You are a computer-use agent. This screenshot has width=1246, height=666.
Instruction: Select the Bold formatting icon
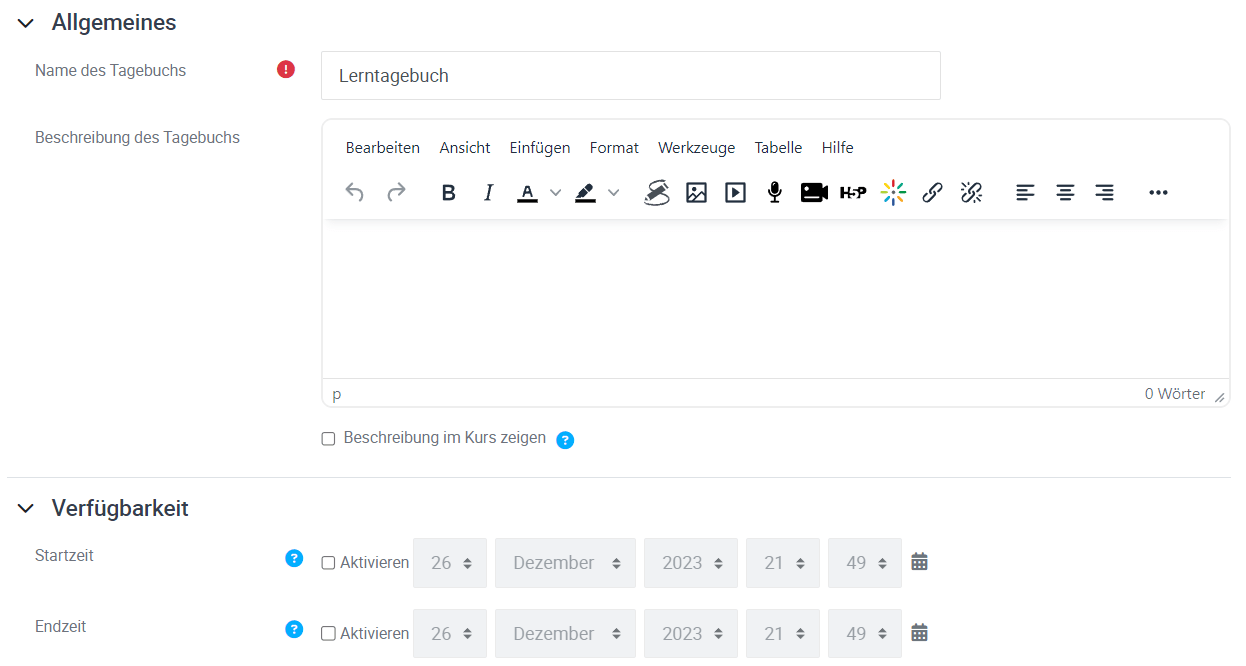[448, 192]
